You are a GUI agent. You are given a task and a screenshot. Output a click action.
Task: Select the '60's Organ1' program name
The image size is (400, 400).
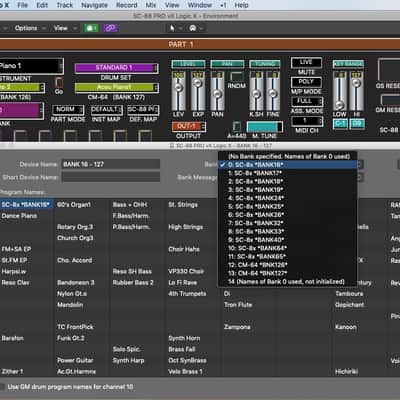pyautogui.click(x=74, y=205)
